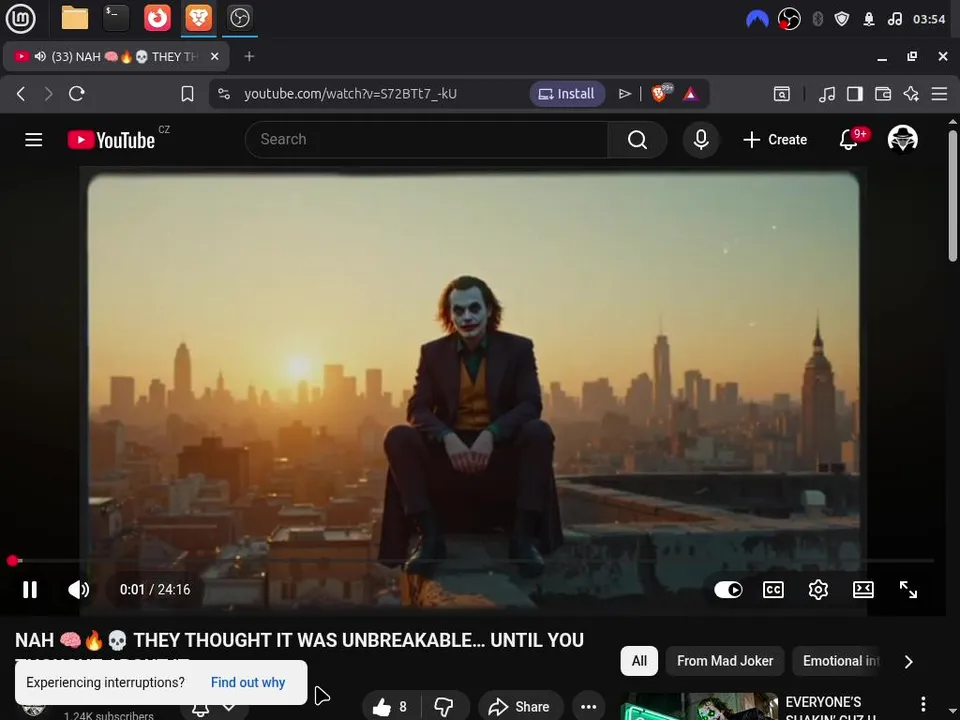Open the Brave playlist music note icon
The width and height of the screenshot is (960, 720).
point(827,94)
